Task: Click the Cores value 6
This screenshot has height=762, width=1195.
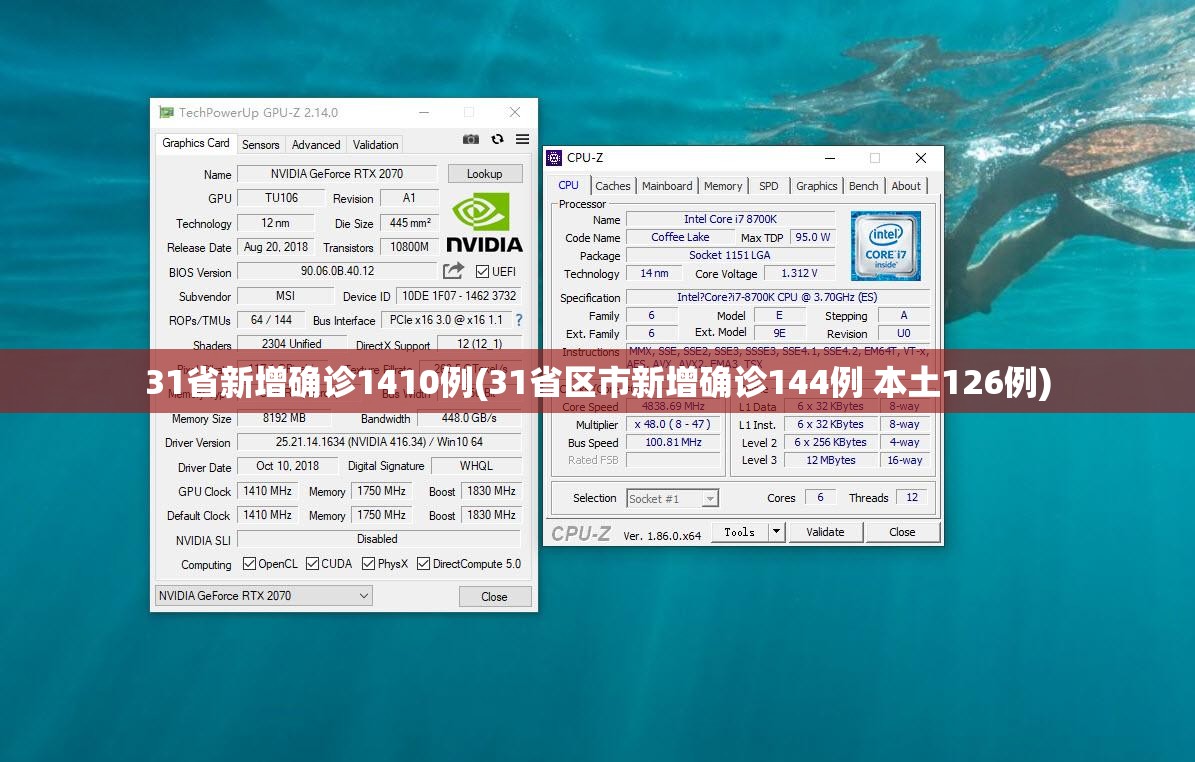Action: point(820,498)
